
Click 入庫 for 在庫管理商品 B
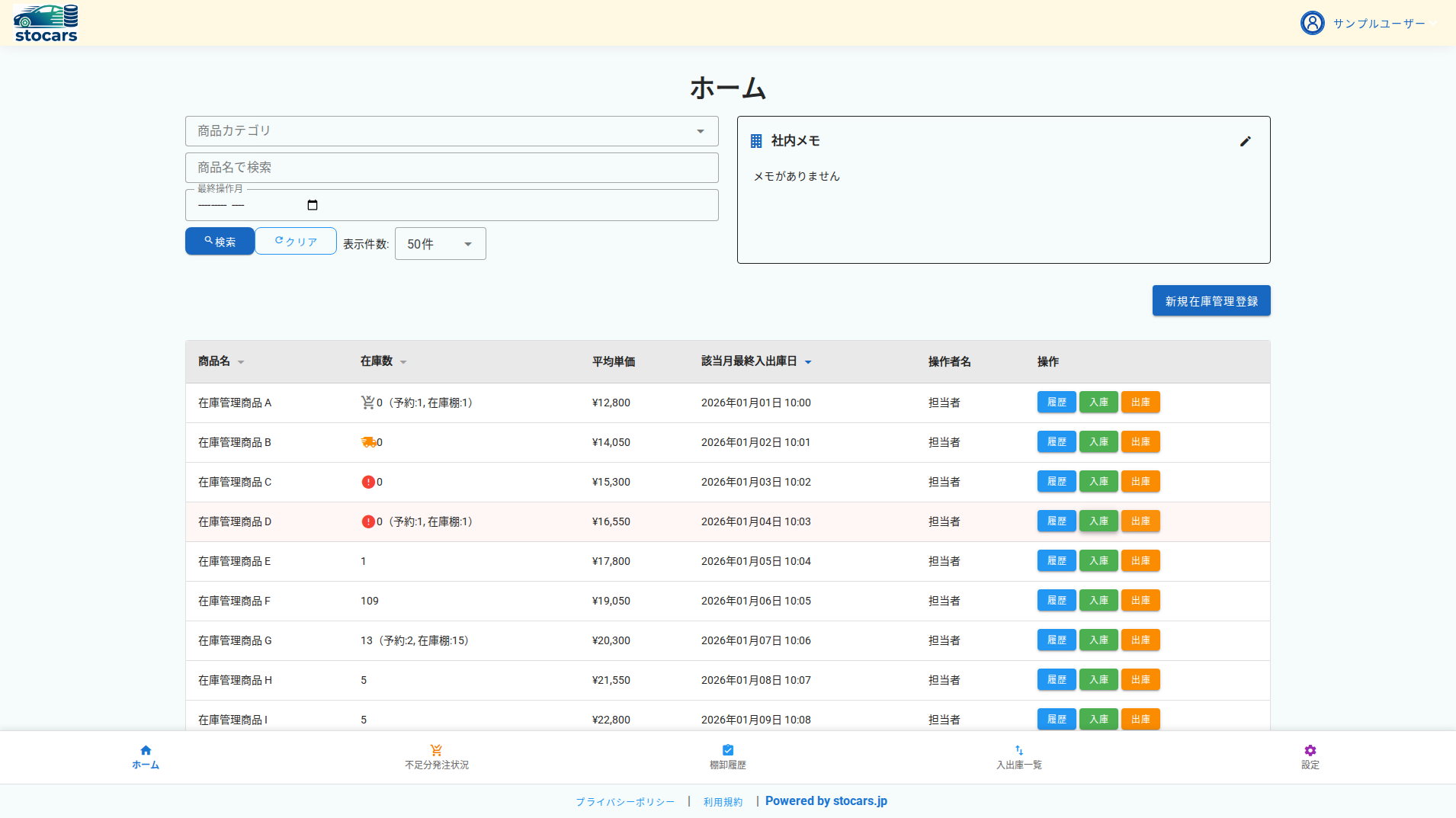(x=1098, y=442)
